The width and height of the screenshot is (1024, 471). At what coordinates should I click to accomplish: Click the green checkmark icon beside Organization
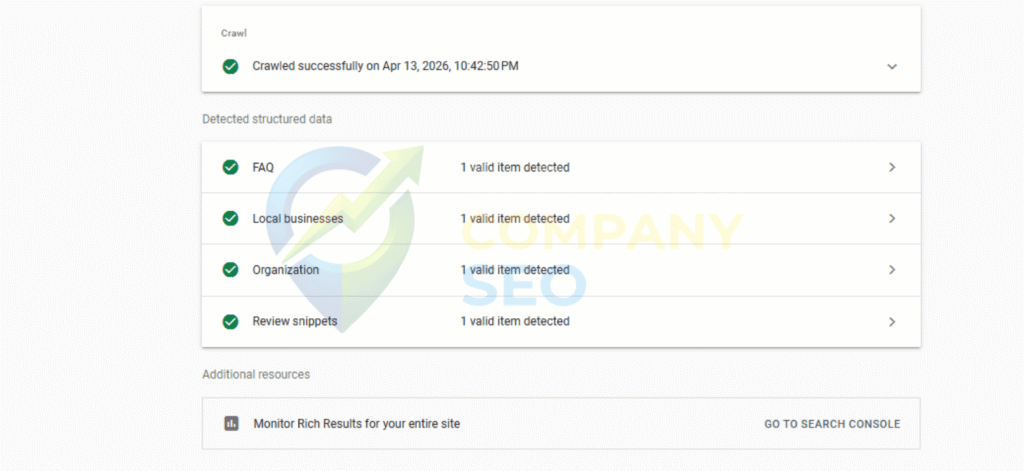click(231, 270)
